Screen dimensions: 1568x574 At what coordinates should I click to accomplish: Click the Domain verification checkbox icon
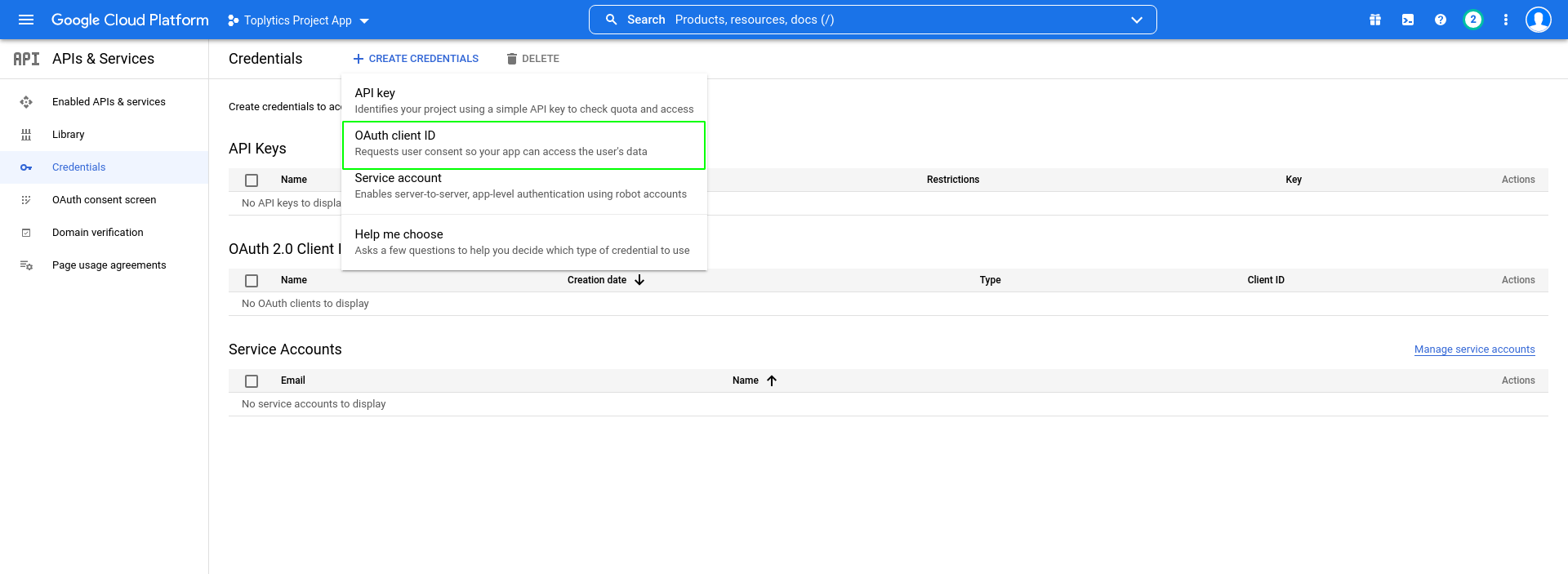tap(26, 233)
